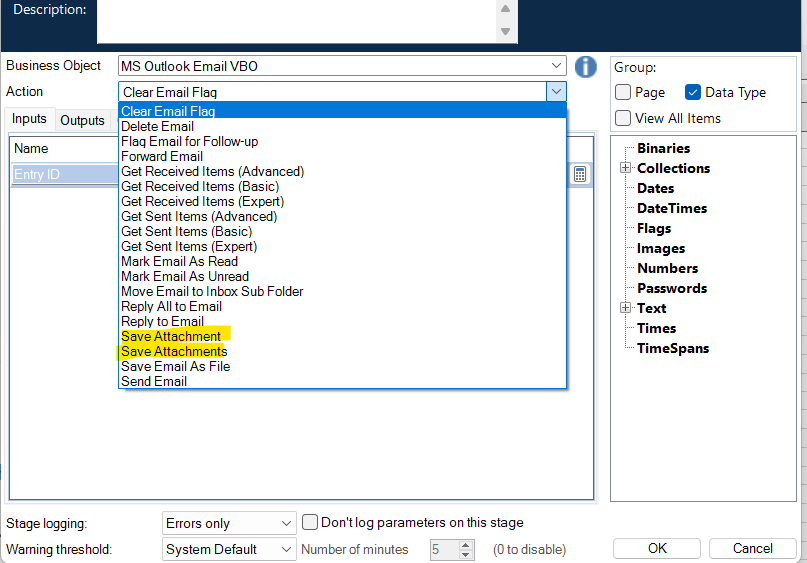Increase the number of minutes stepper
The image size is (807, 563).
coord(465,544)
